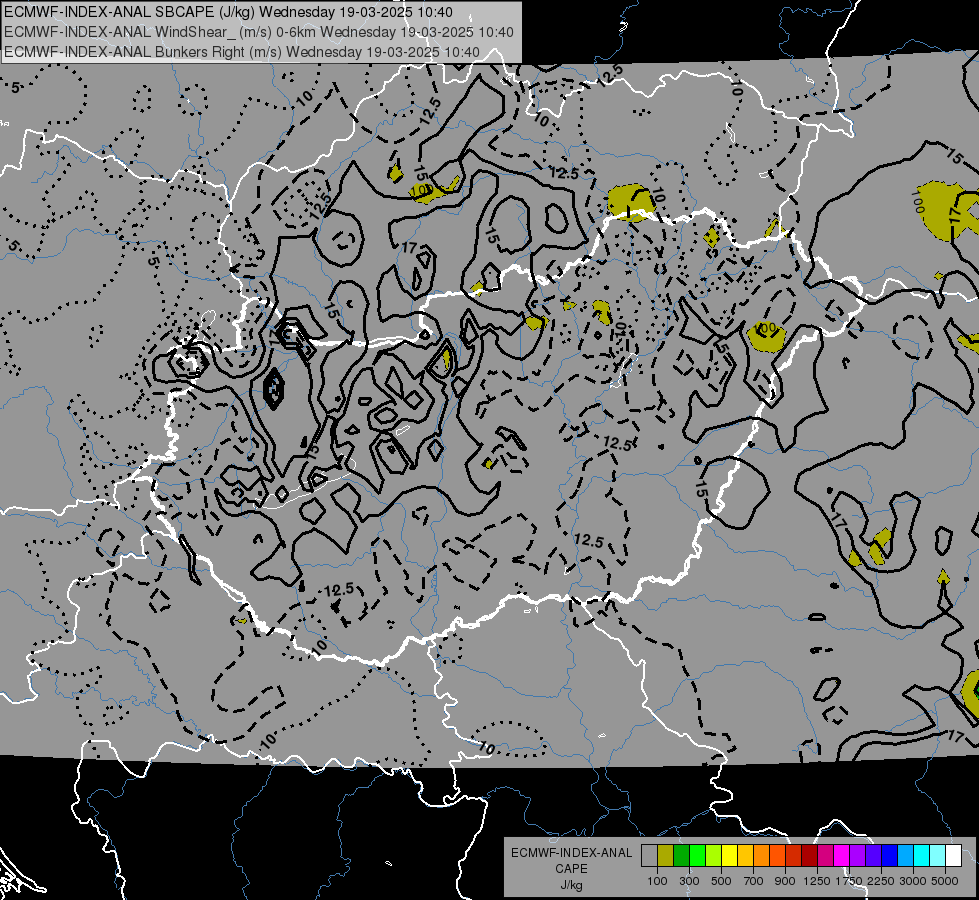The image size is (979, 900).
Task: Select the WindShear 0-6km layer title line
Action: click(259, 32)
